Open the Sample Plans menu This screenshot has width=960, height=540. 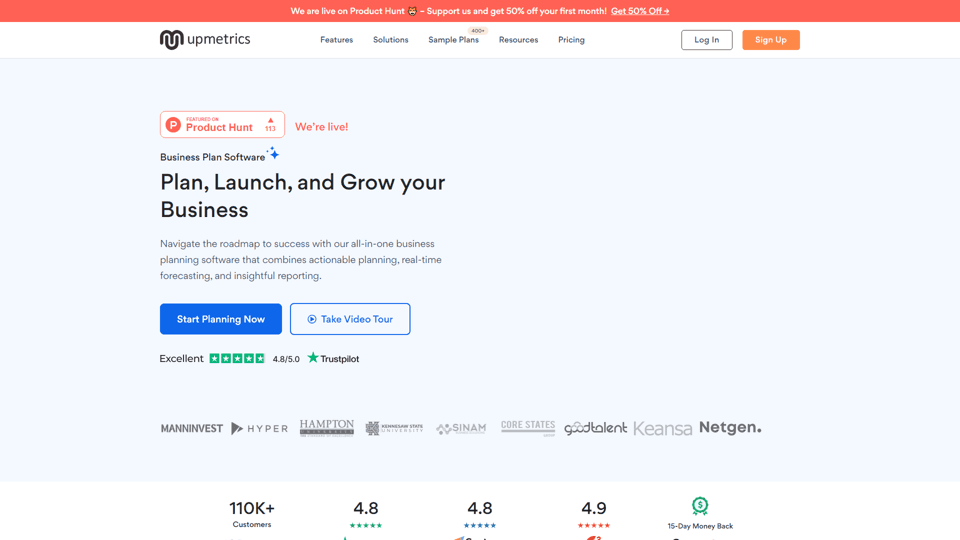click(453, 40)
